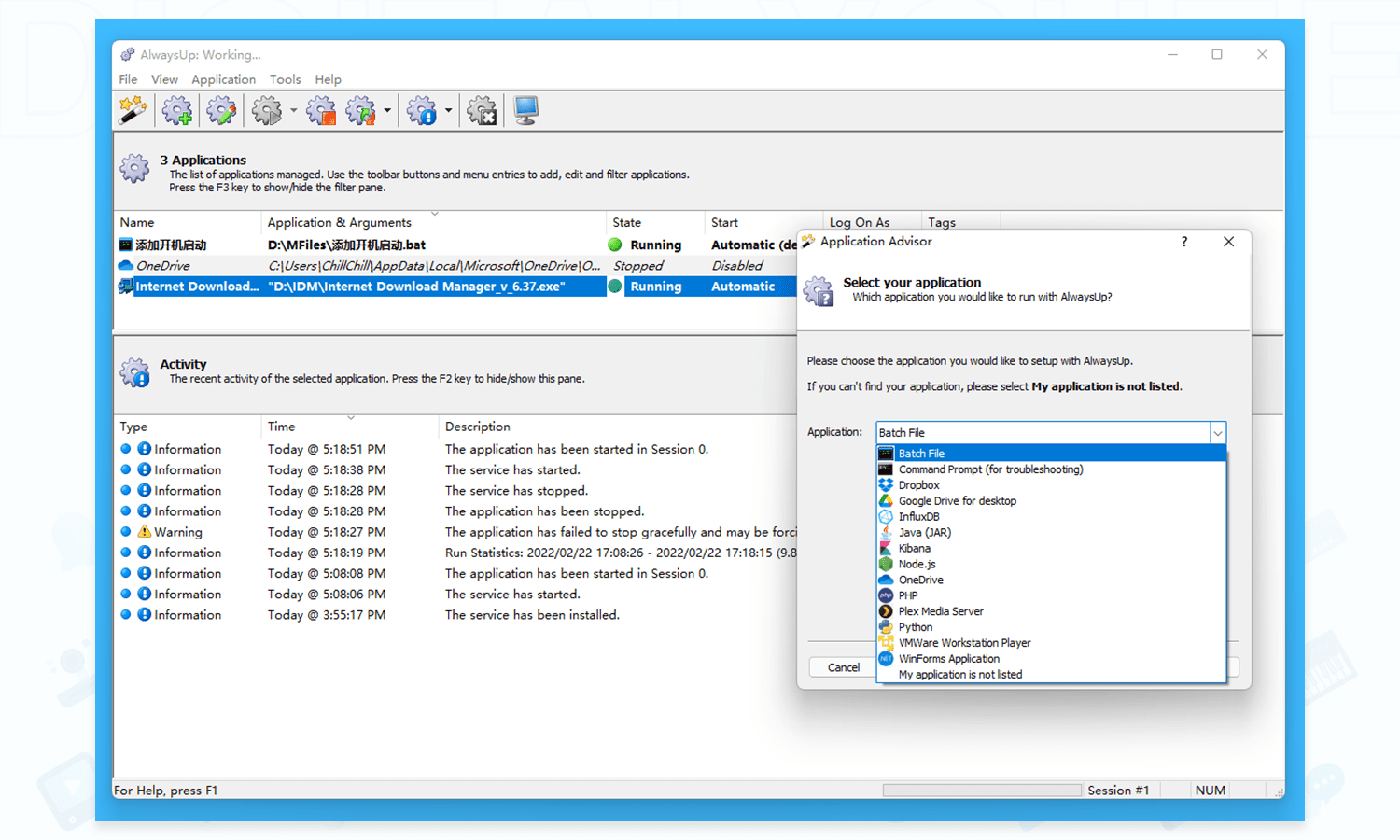Click the monitor icon in the toolbar
This screenshot has width=1400, height=840.
point(525,110)
